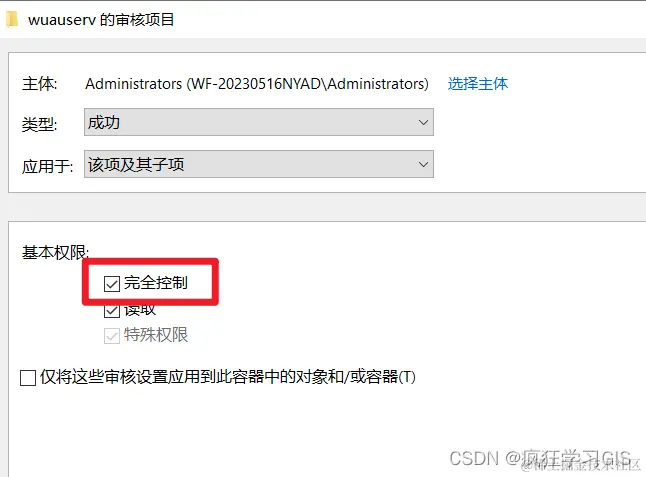Click the 特殊权限 label text
Screen dimensions: 646x477
tap(156, 334)
